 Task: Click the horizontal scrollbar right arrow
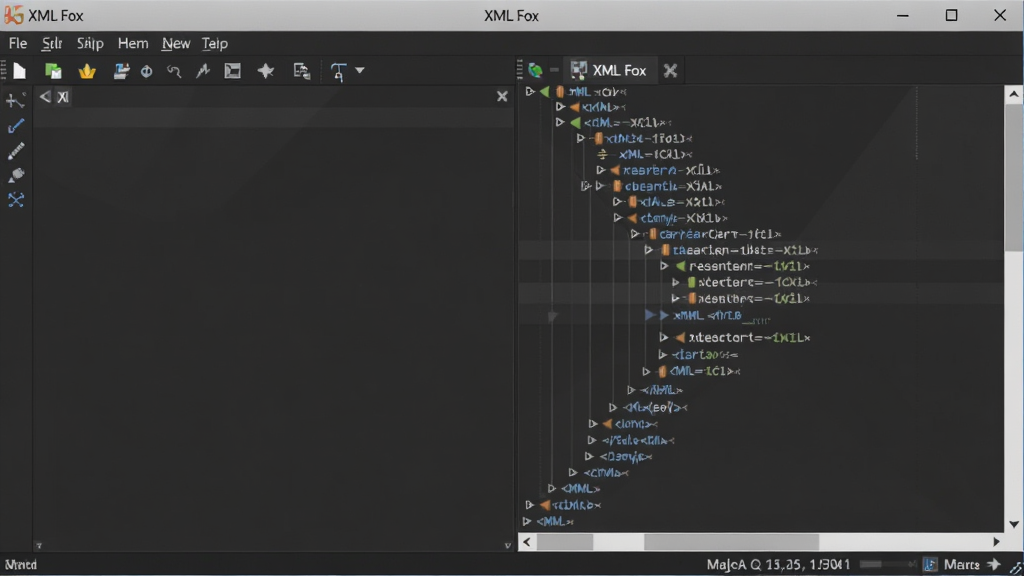point(996,542)
